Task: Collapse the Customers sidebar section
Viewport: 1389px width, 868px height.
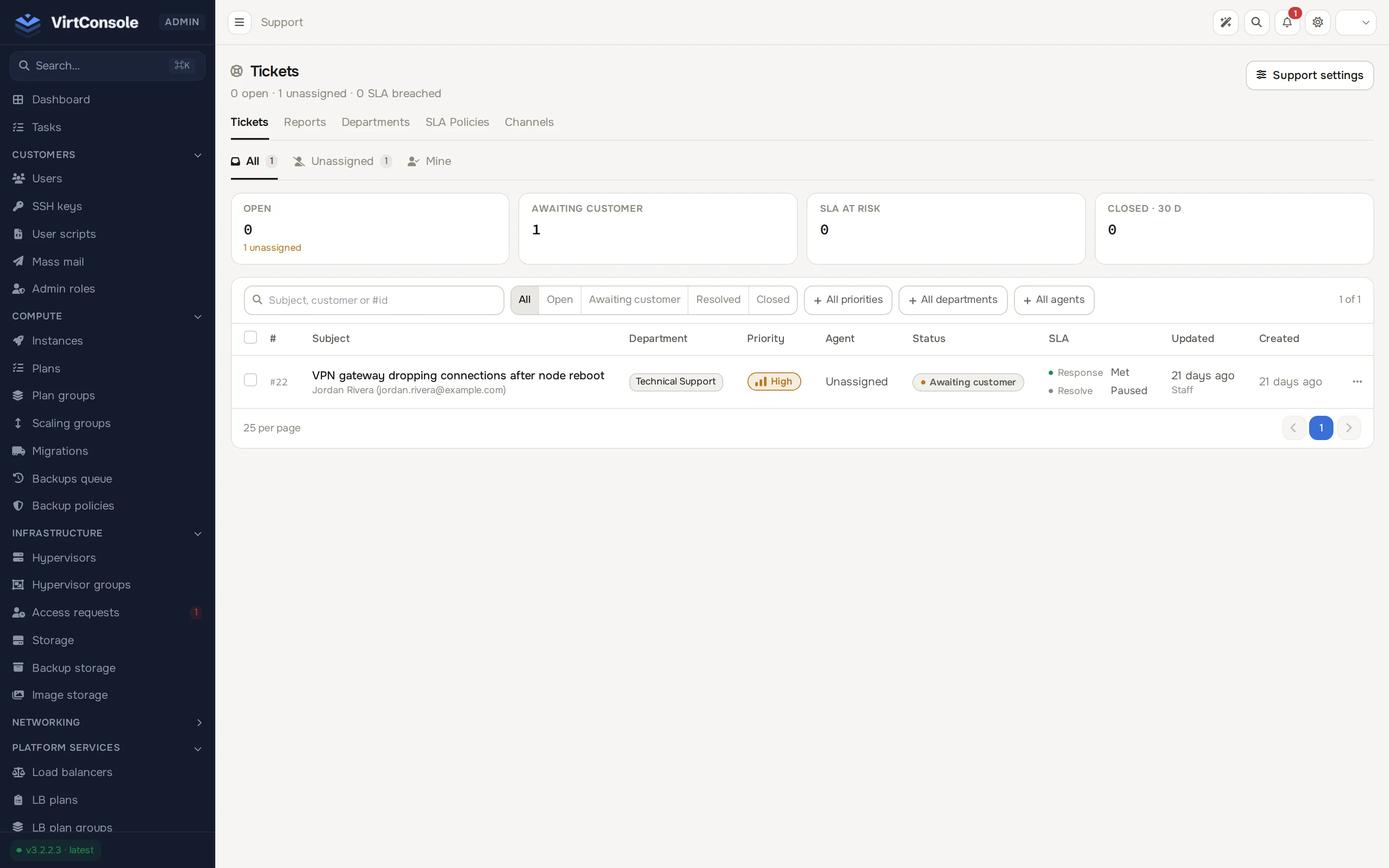Action: [107, 155]
